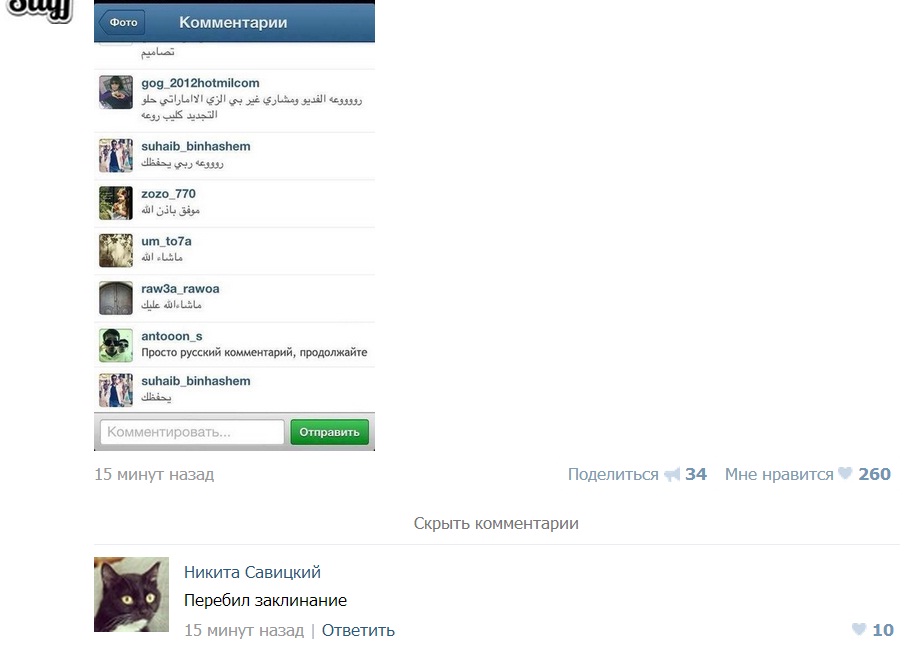Open gog_2012hotmilcom's avatar
911x649 pixels.
tap(116, 92)
